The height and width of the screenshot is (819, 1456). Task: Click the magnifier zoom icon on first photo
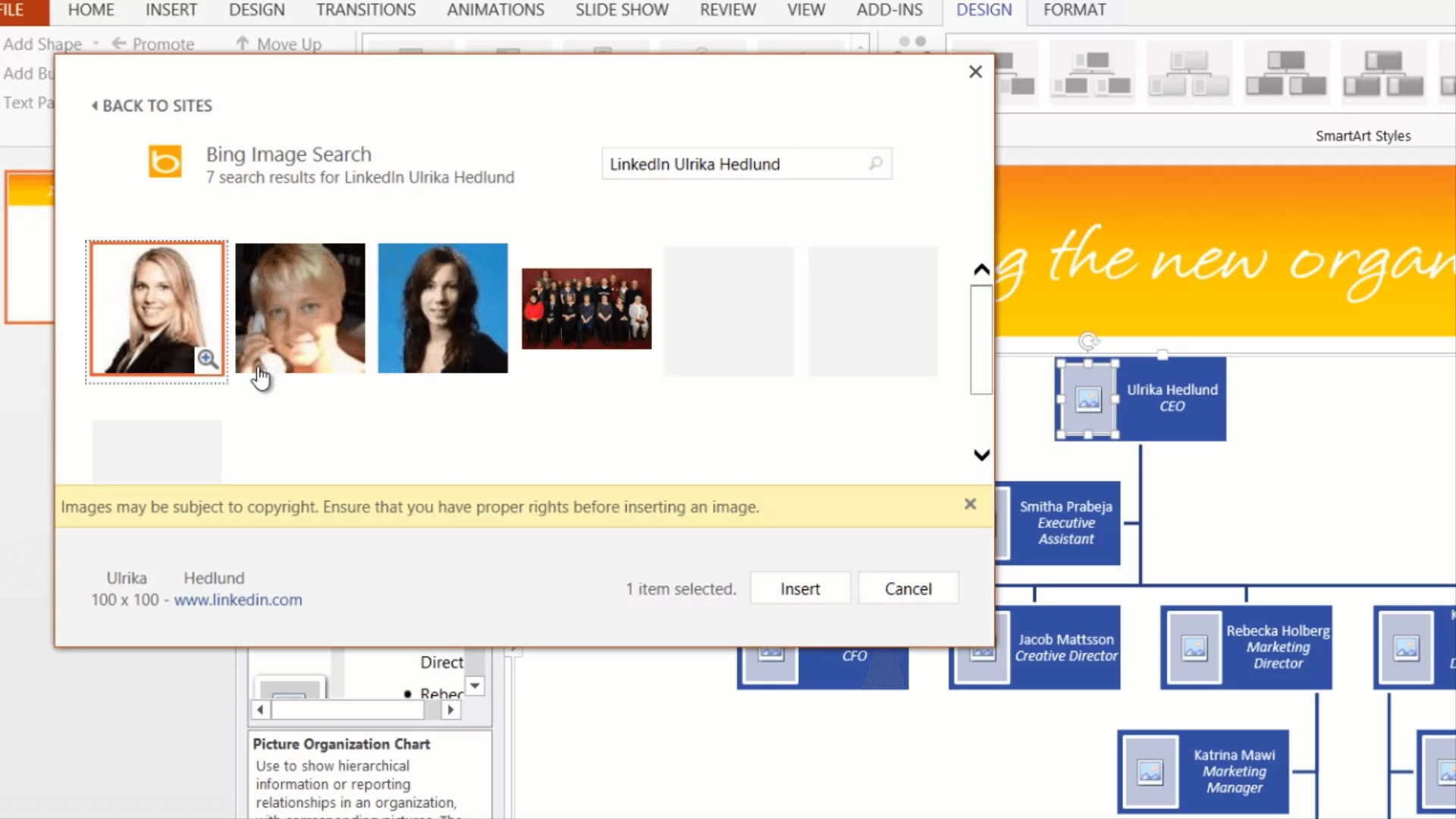pos(207,359)
